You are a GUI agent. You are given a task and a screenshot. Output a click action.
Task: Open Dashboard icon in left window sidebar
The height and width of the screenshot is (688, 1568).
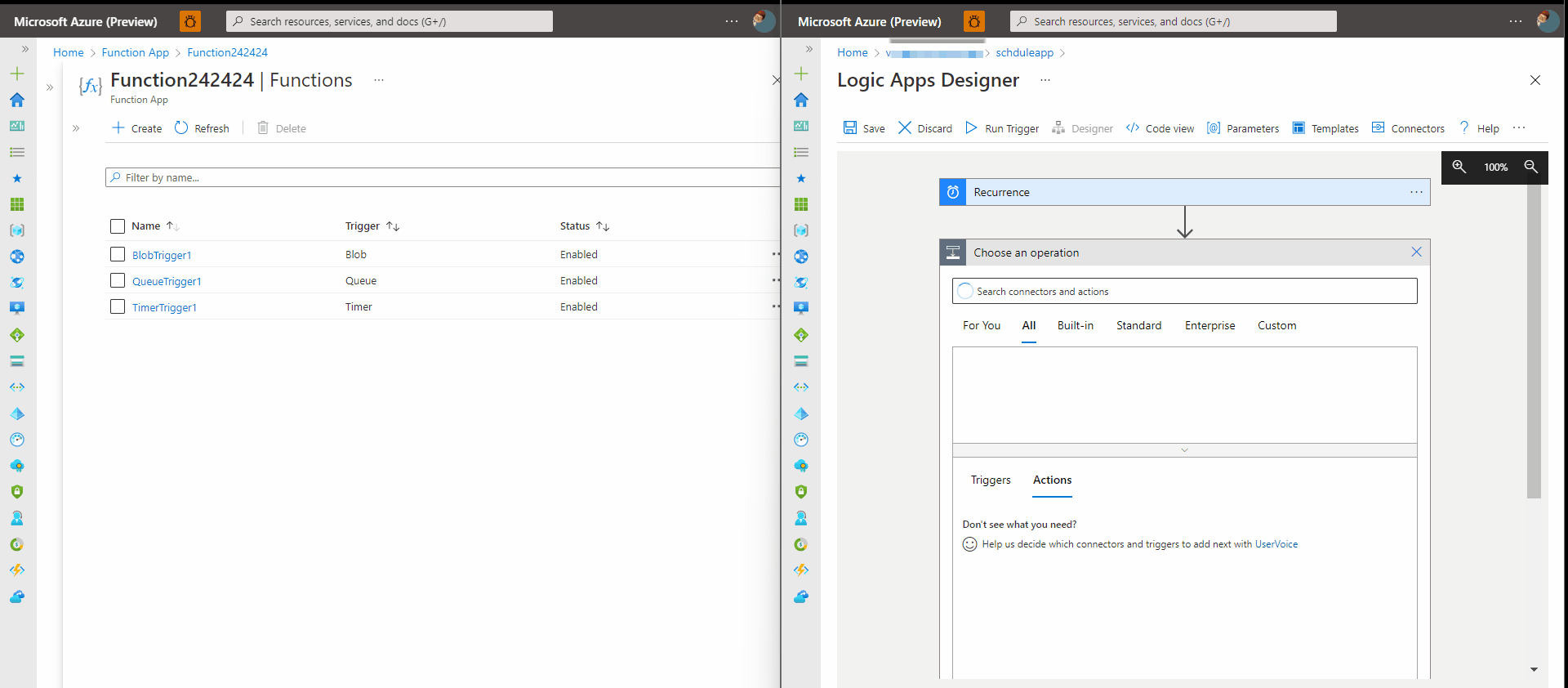(x=17, y=126)
